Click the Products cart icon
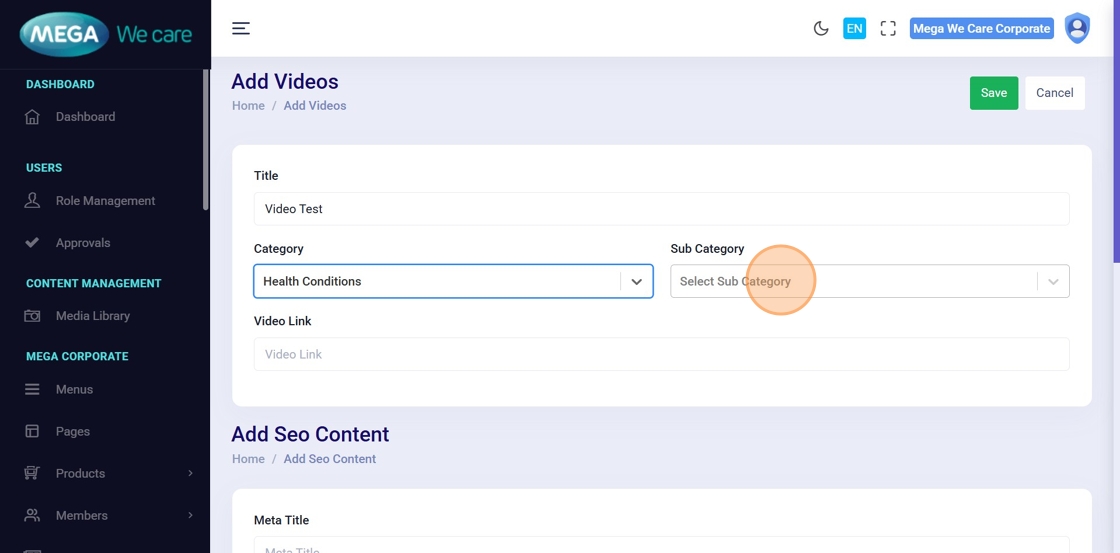This screenshot has width=1120, height=553. click(32, 473)
